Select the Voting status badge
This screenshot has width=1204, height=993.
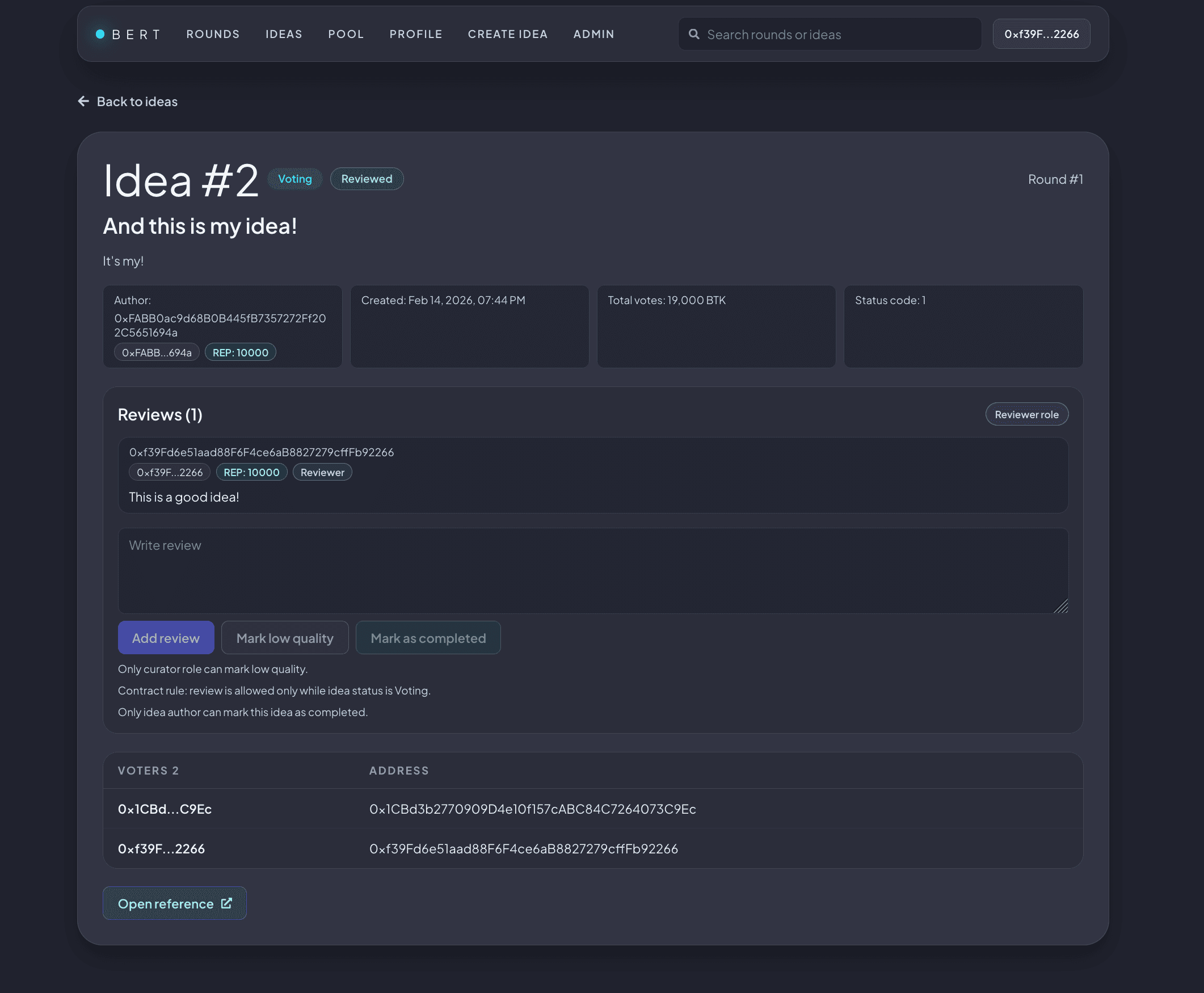coord(294,179)
